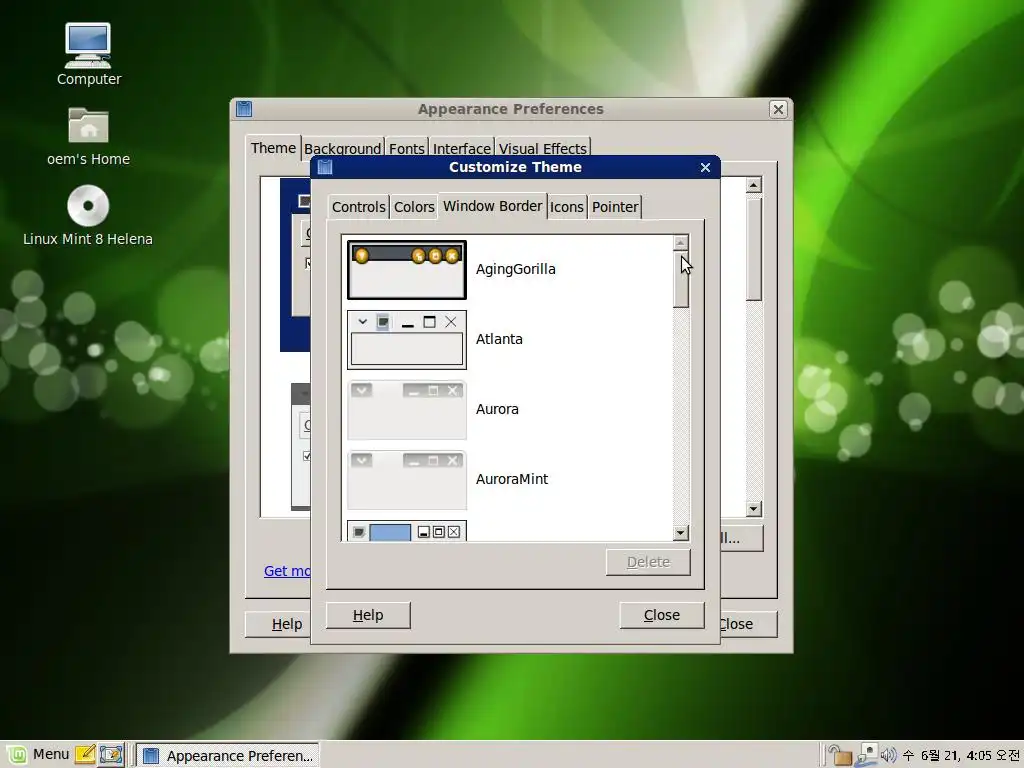Click the network connection tray icon
This screenshot has height=768, width=1024.
coord(867,754)
